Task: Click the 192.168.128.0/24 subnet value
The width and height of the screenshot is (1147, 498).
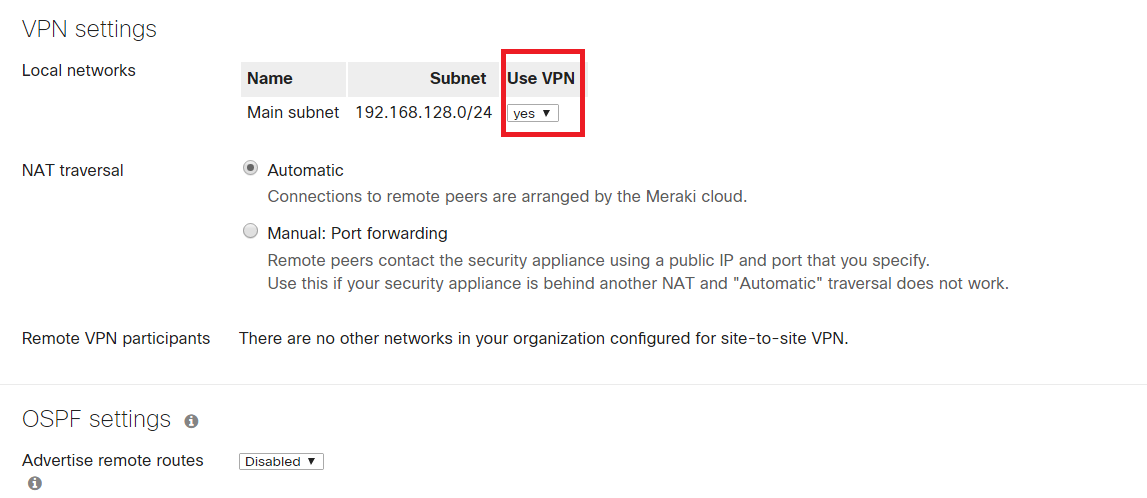Action: coord(423,112)
